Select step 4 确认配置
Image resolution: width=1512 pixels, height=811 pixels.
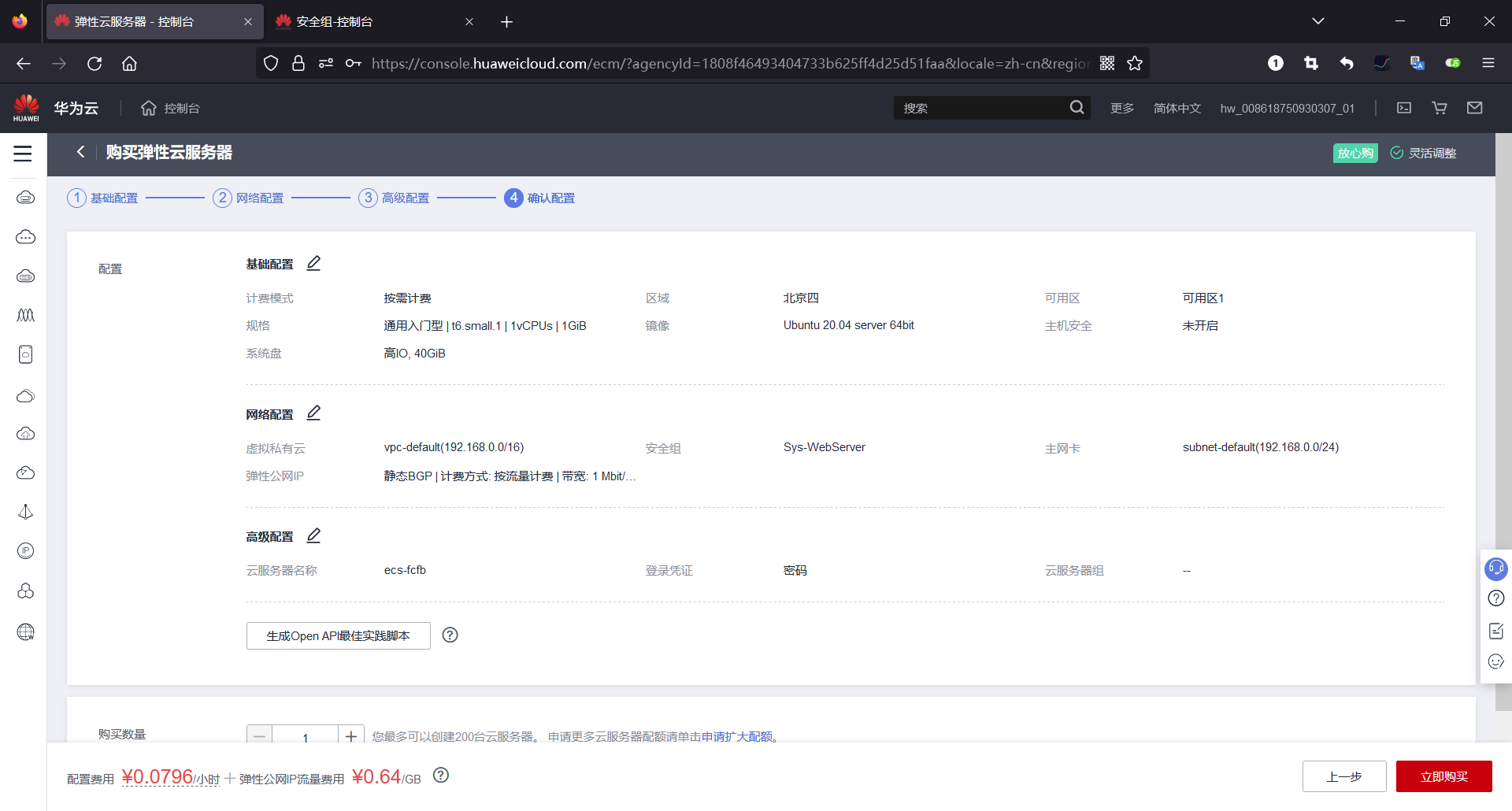point(539,198)
